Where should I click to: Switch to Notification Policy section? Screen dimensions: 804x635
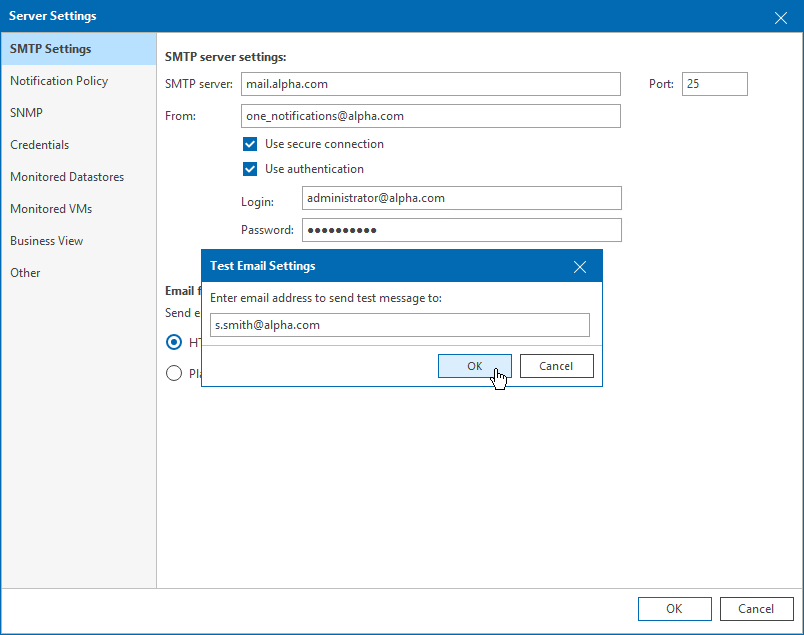click(59, 81)
